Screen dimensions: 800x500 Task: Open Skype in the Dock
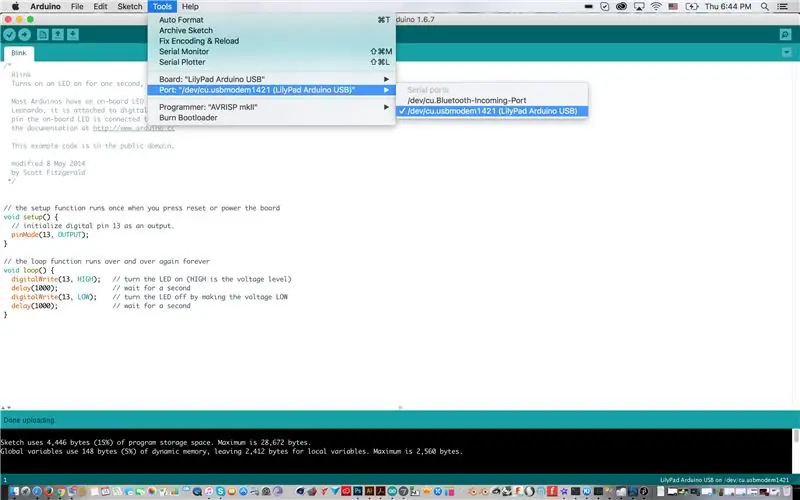click(220, 491)
